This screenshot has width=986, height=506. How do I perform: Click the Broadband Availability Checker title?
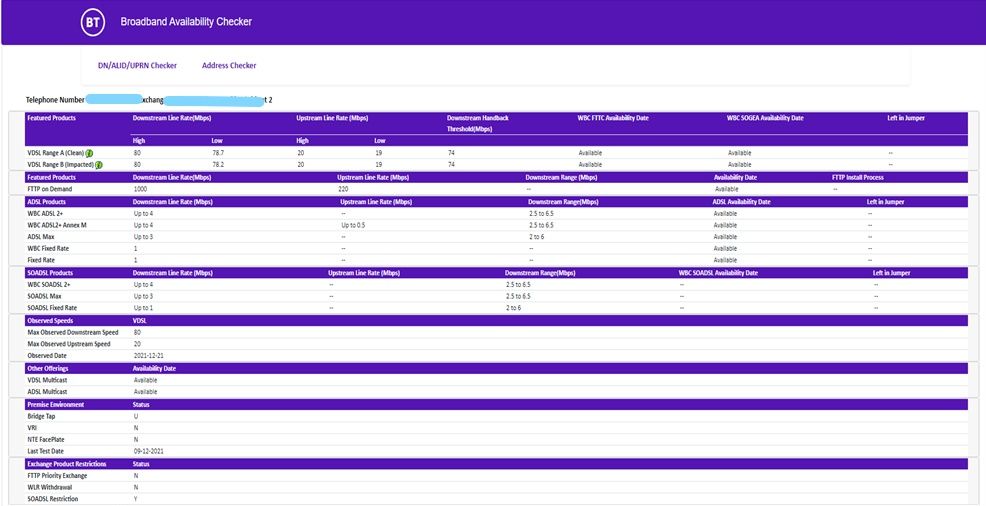point(186,21)
